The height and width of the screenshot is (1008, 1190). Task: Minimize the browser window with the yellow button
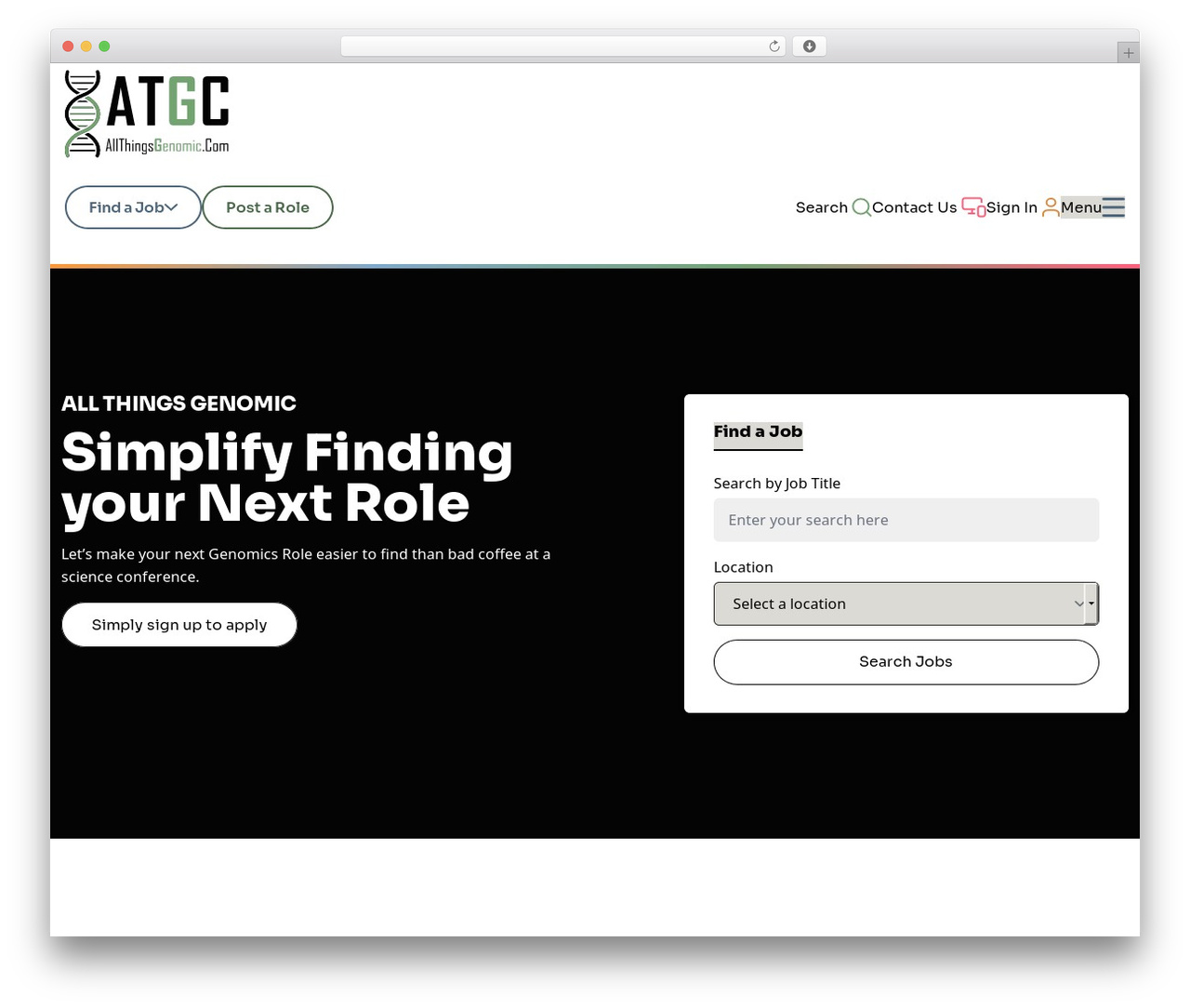pyautogui.click(x=86, y=46)
